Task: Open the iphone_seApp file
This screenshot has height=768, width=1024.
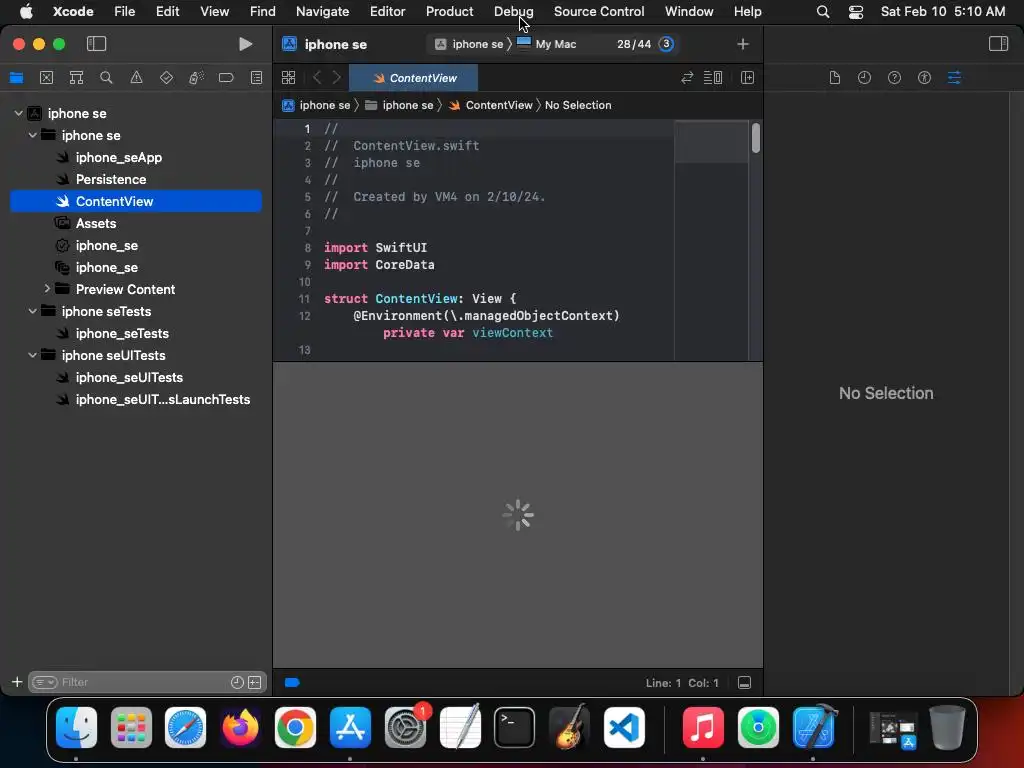Action: tap(118, 157)
